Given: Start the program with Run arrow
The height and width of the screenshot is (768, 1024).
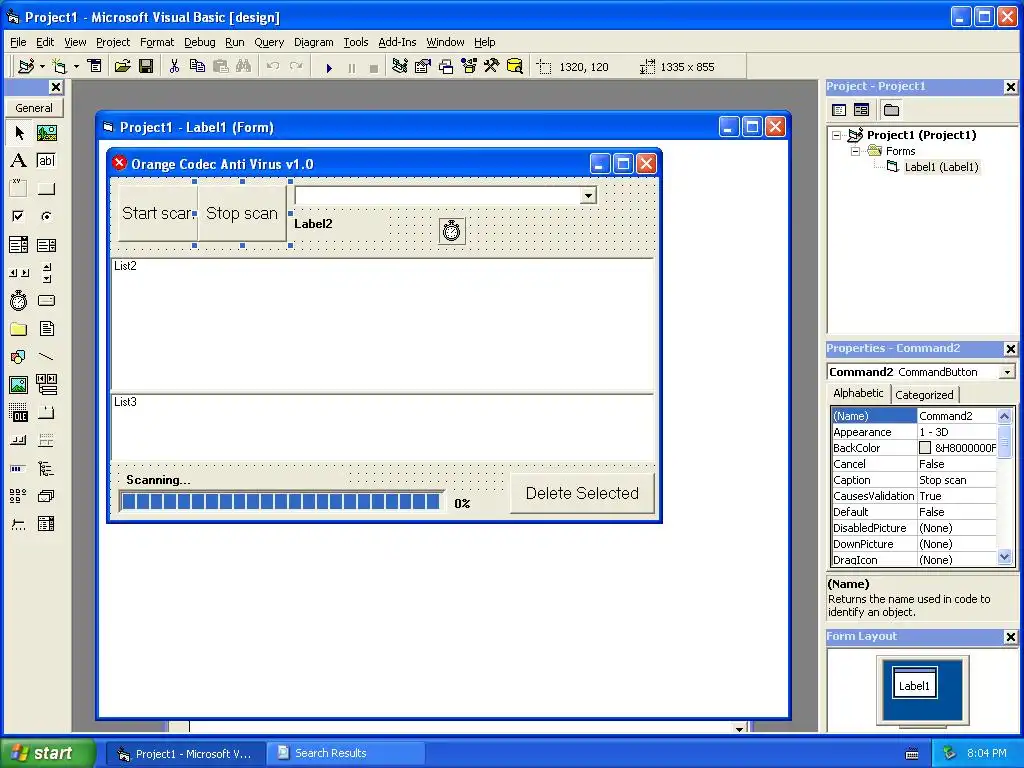Looking at the screenshot, I should (329, 67).
